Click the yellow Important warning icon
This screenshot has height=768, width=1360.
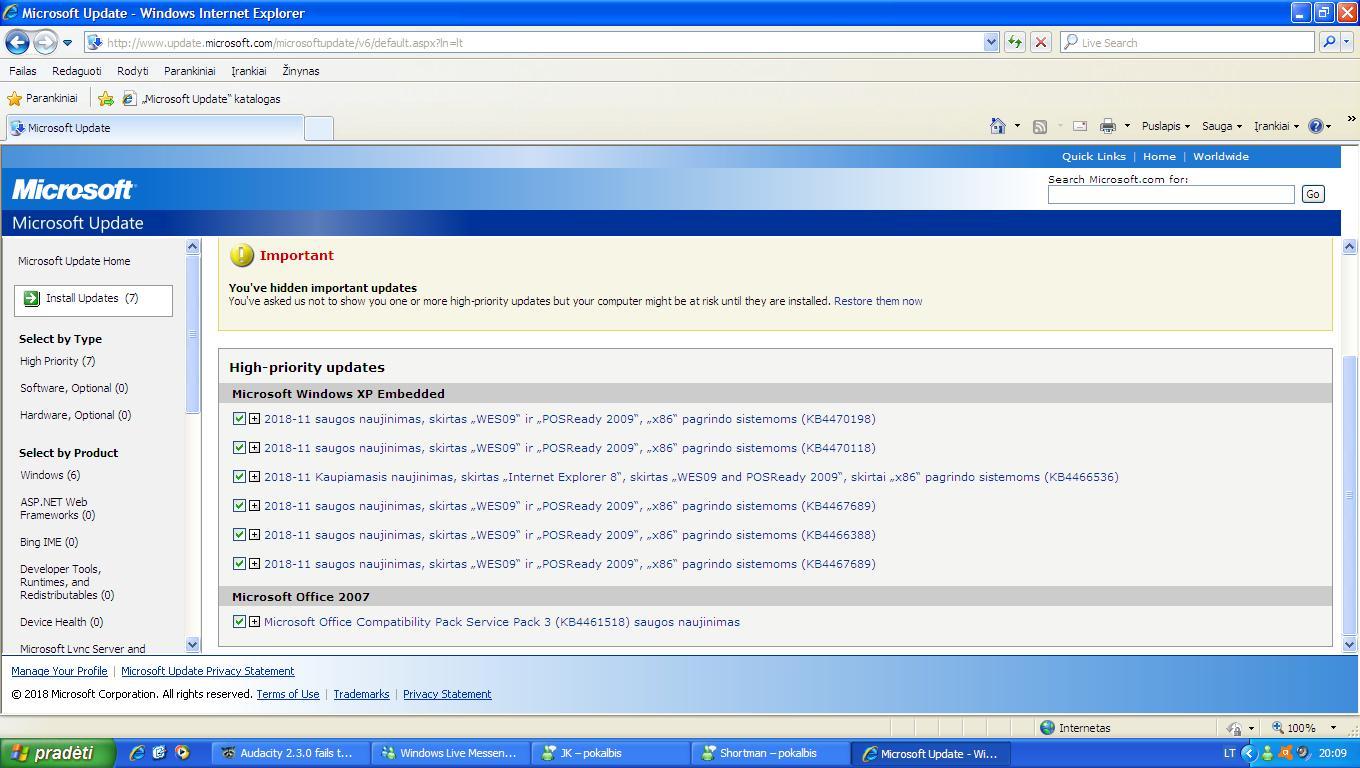point(242,255)
